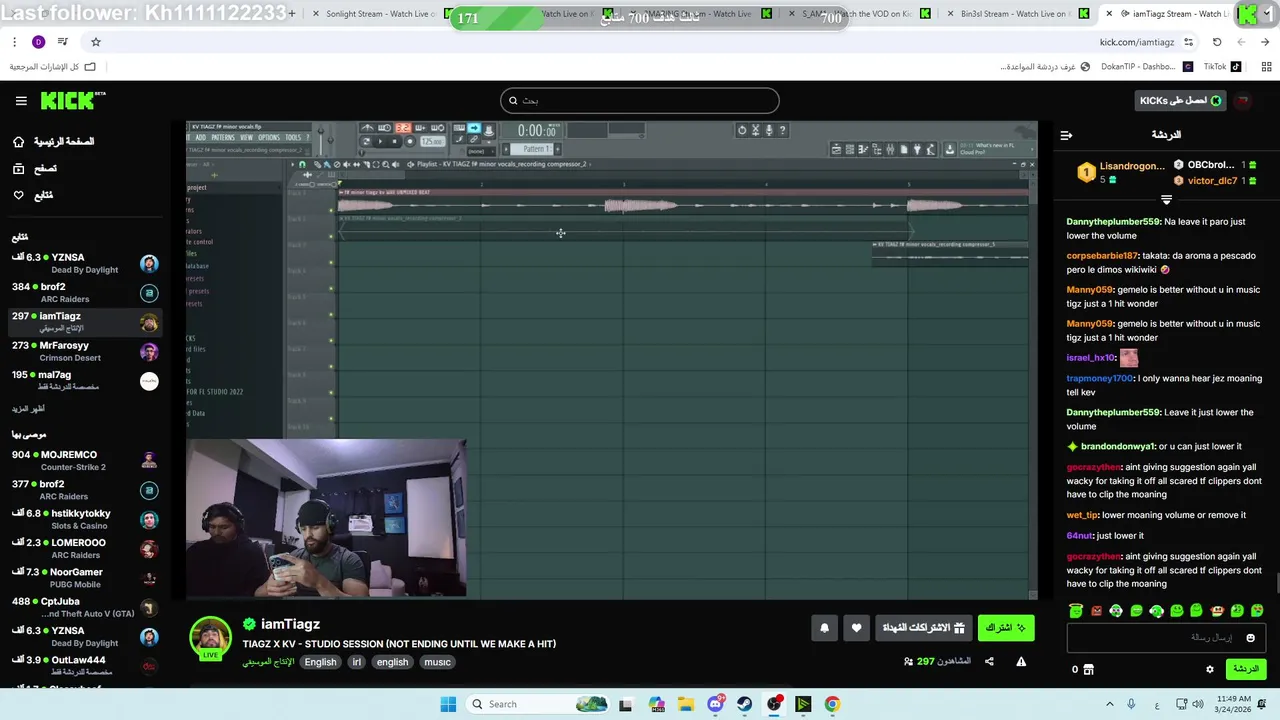
Task: Click the chat top gifters rank 1 badge
Action: (x=1086, y=173)
